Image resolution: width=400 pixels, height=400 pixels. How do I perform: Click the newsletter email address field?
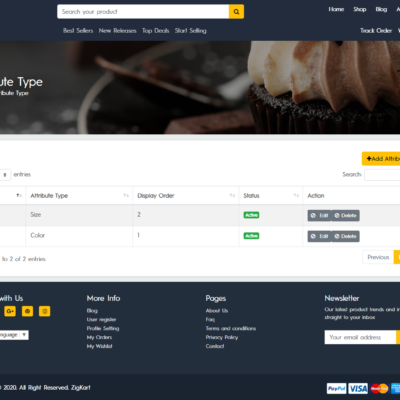coord(360,337)
